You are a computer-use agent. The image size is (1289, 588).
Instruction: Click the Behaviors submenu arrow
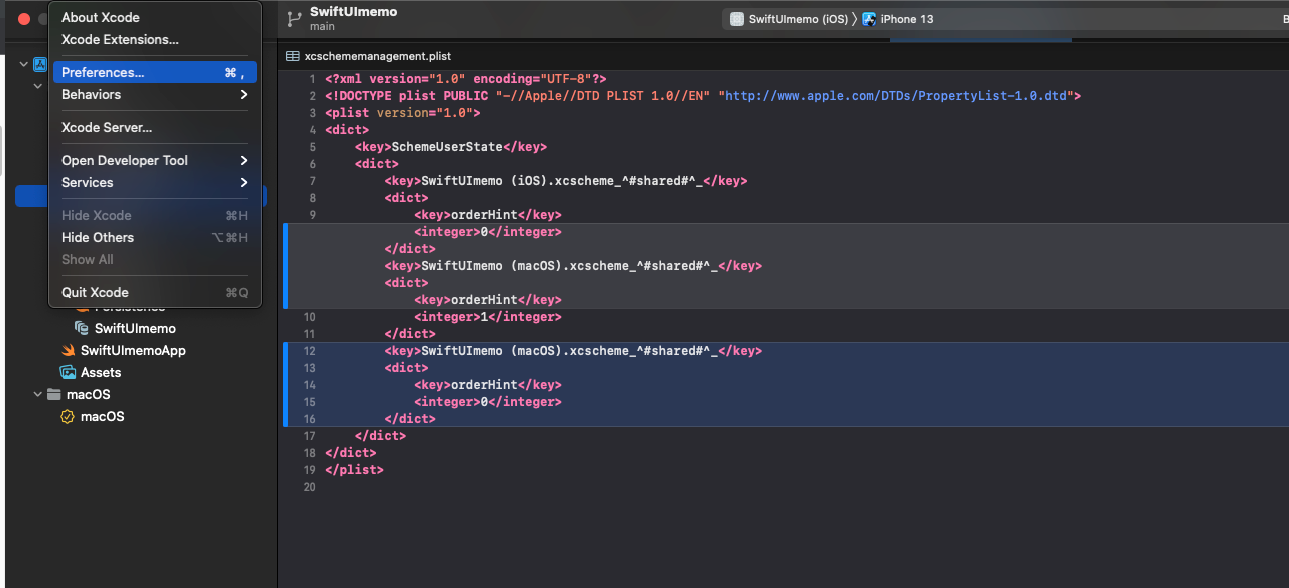tap(243, 94)
